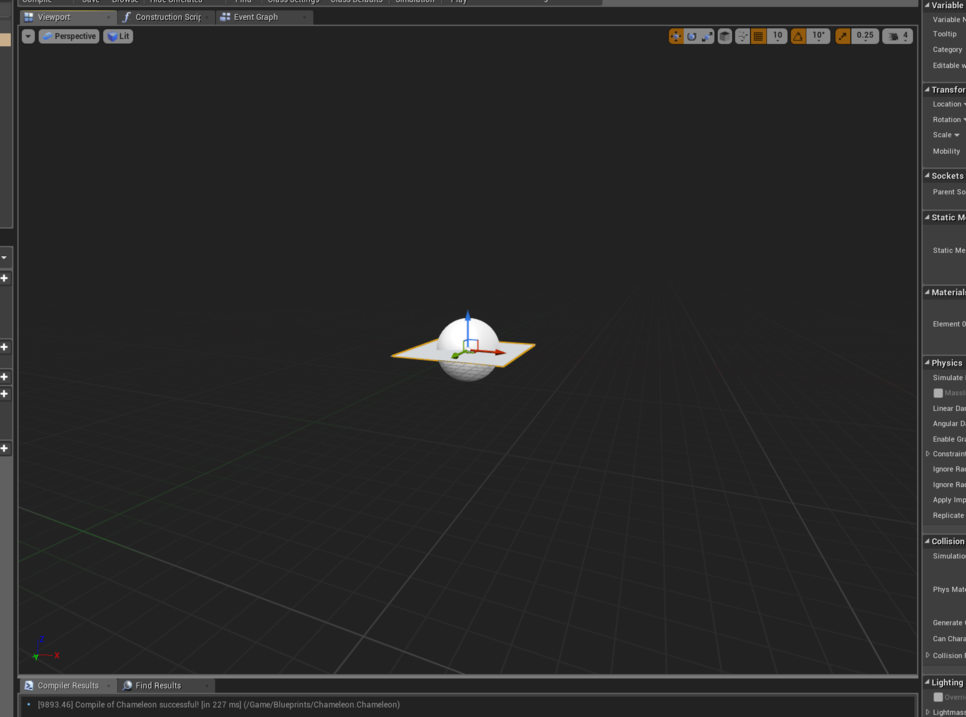The image size is (966, 717).
Task: Click the compile success message line
Action: 219,705
